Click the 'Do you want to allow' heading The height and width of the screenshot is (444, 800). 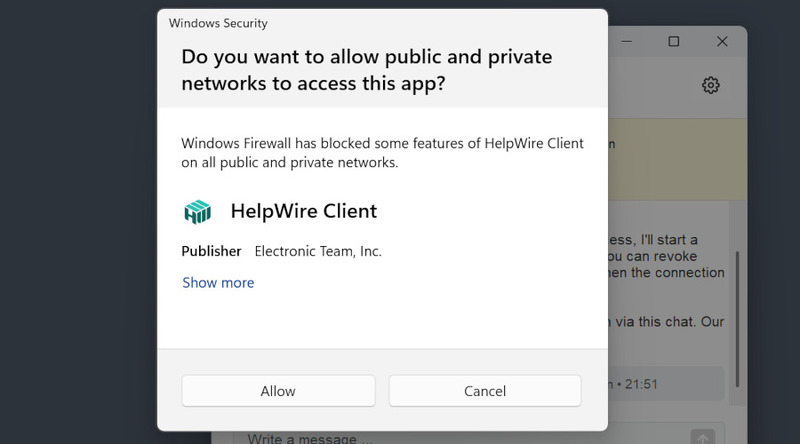tap(366, 70)
